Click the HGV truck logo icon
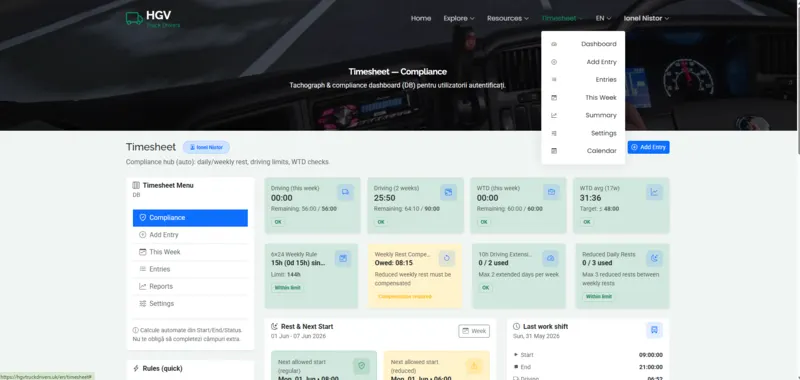 [134, 18]
